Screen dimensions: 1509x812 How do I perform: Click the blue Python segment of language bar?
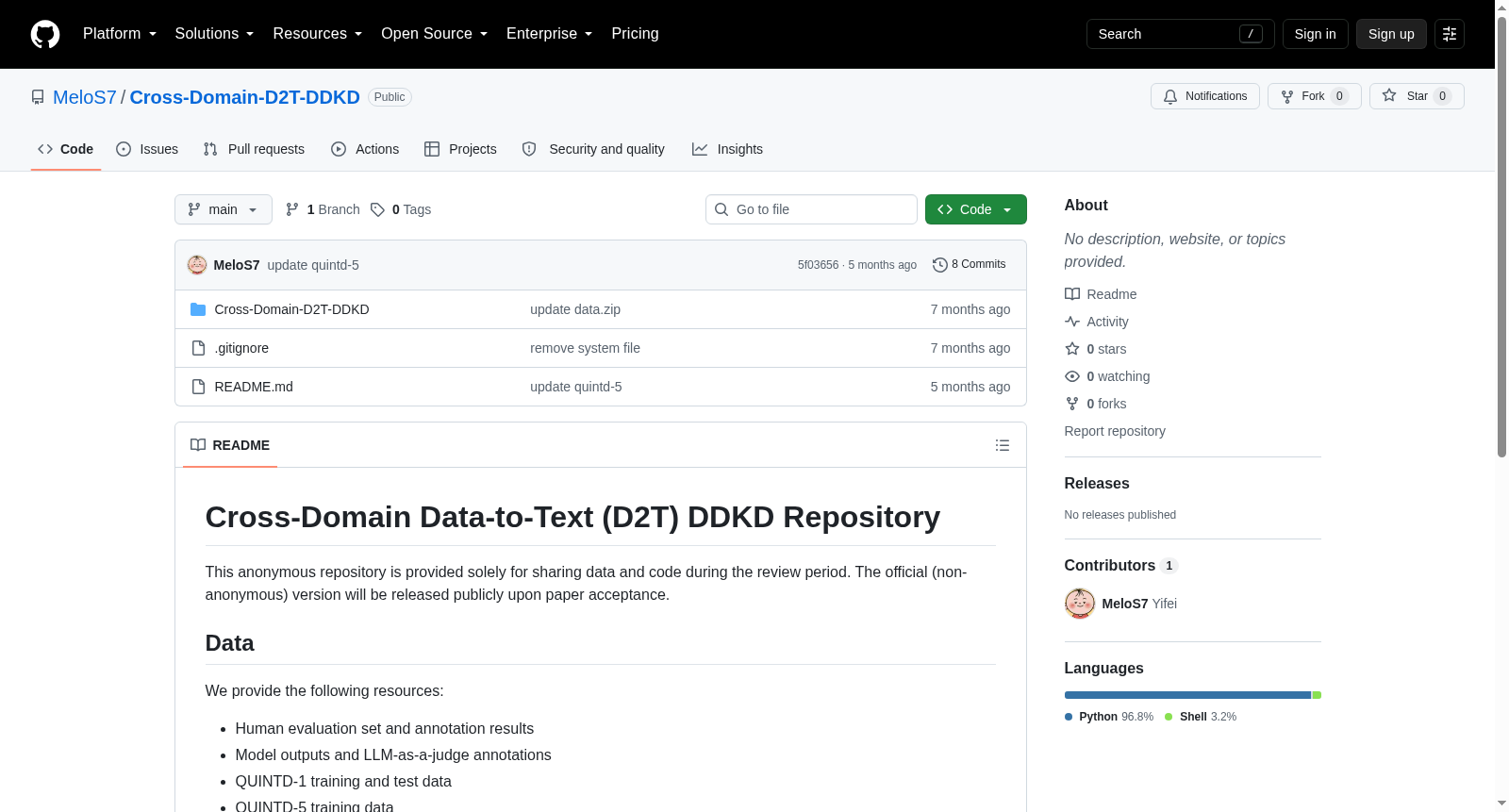pyautogui.click(x=1187, y=695)
